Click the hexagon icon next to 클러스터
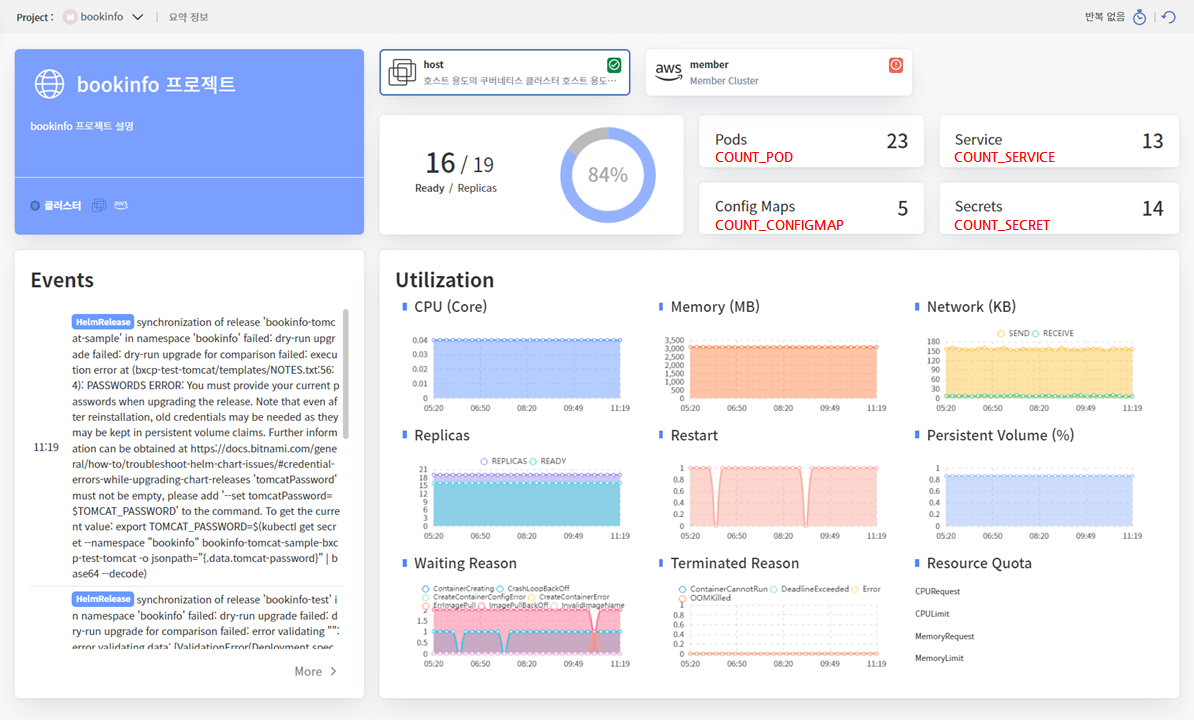The width and height of the screenshot is (1194, 720). point(35,205)
